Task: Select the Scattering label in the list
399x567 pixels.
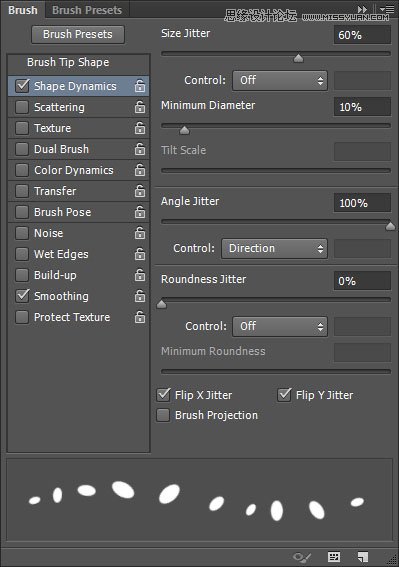Action: point(59,107)
